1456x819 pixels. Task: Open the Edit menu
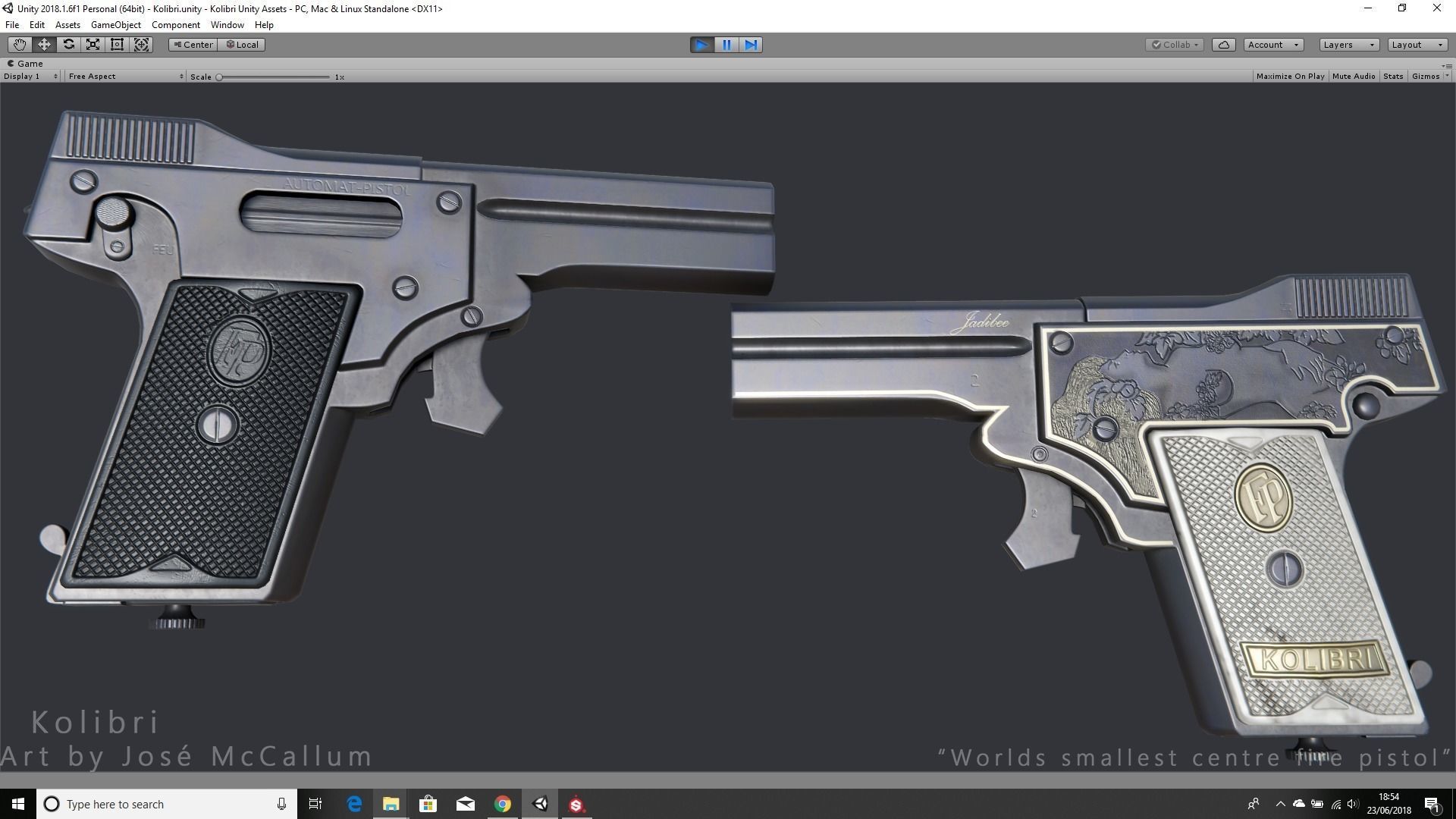(x=36, y=25)
